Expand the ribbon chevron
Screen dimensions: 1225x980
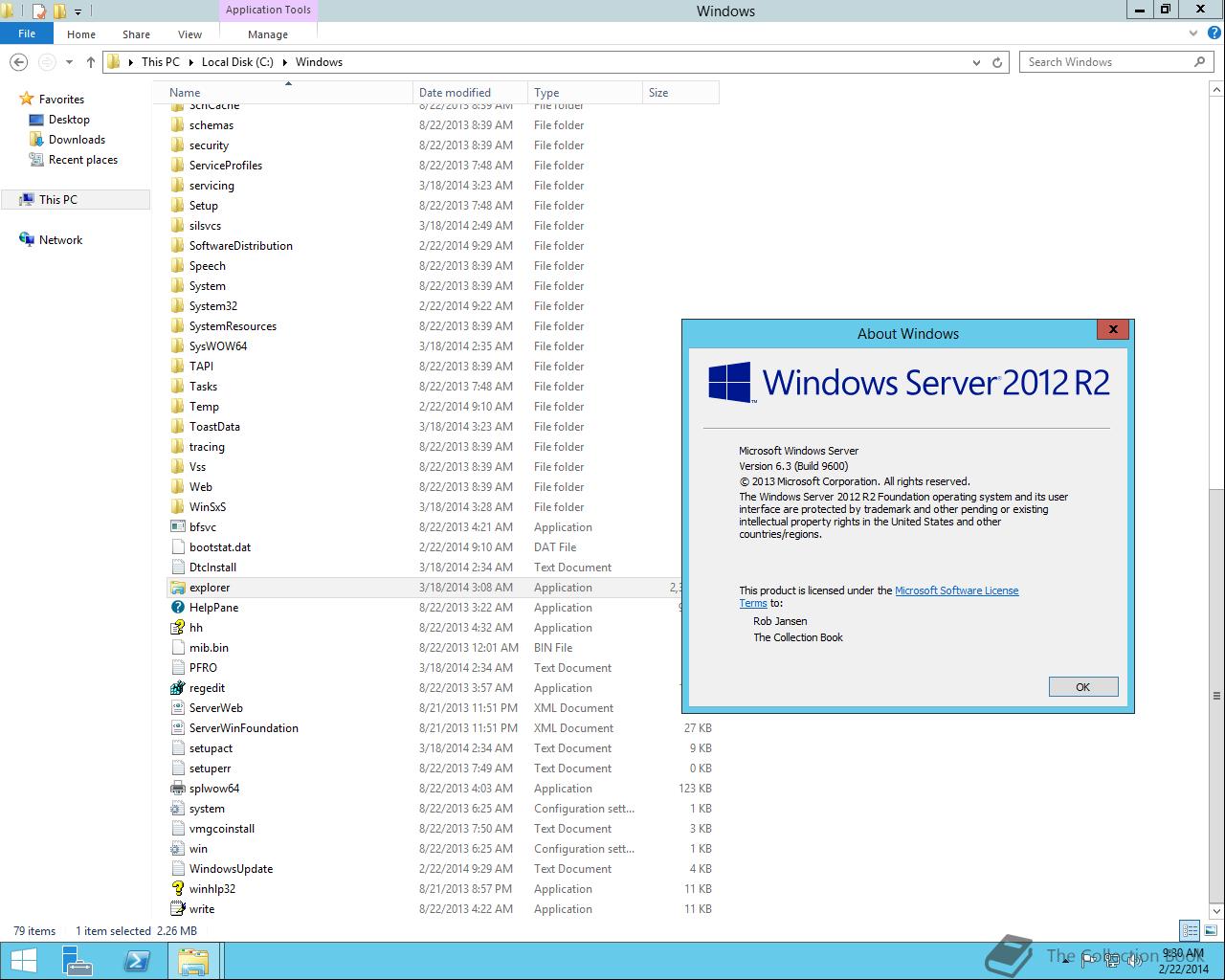click(x=1193, y=33)
